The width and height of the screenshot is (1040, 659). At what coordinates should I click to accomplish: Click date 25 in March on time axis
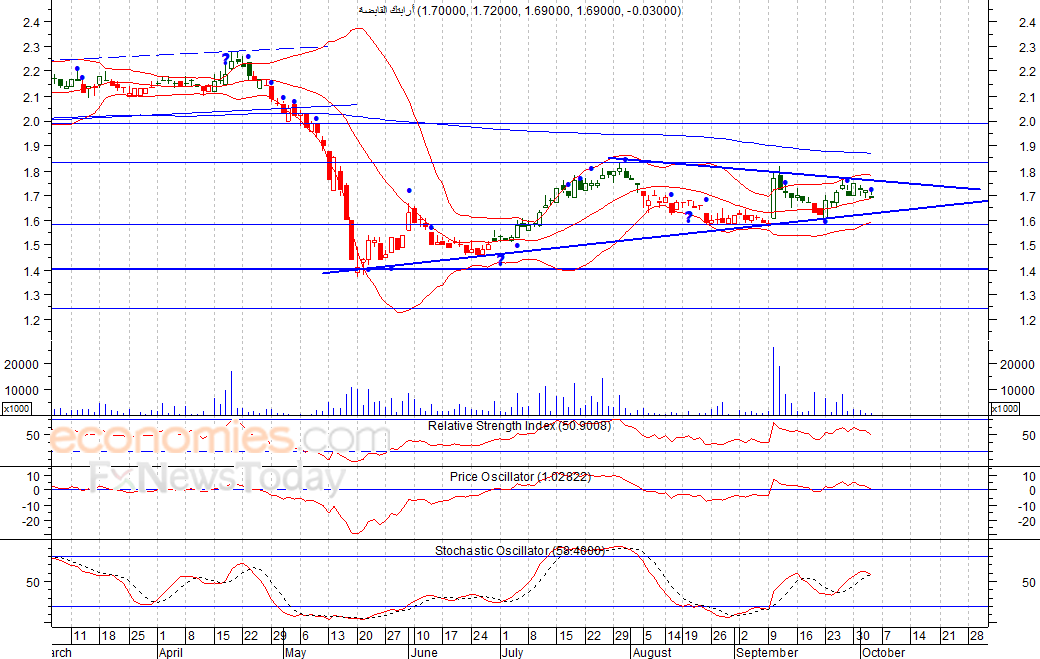(x=137, y=636)
